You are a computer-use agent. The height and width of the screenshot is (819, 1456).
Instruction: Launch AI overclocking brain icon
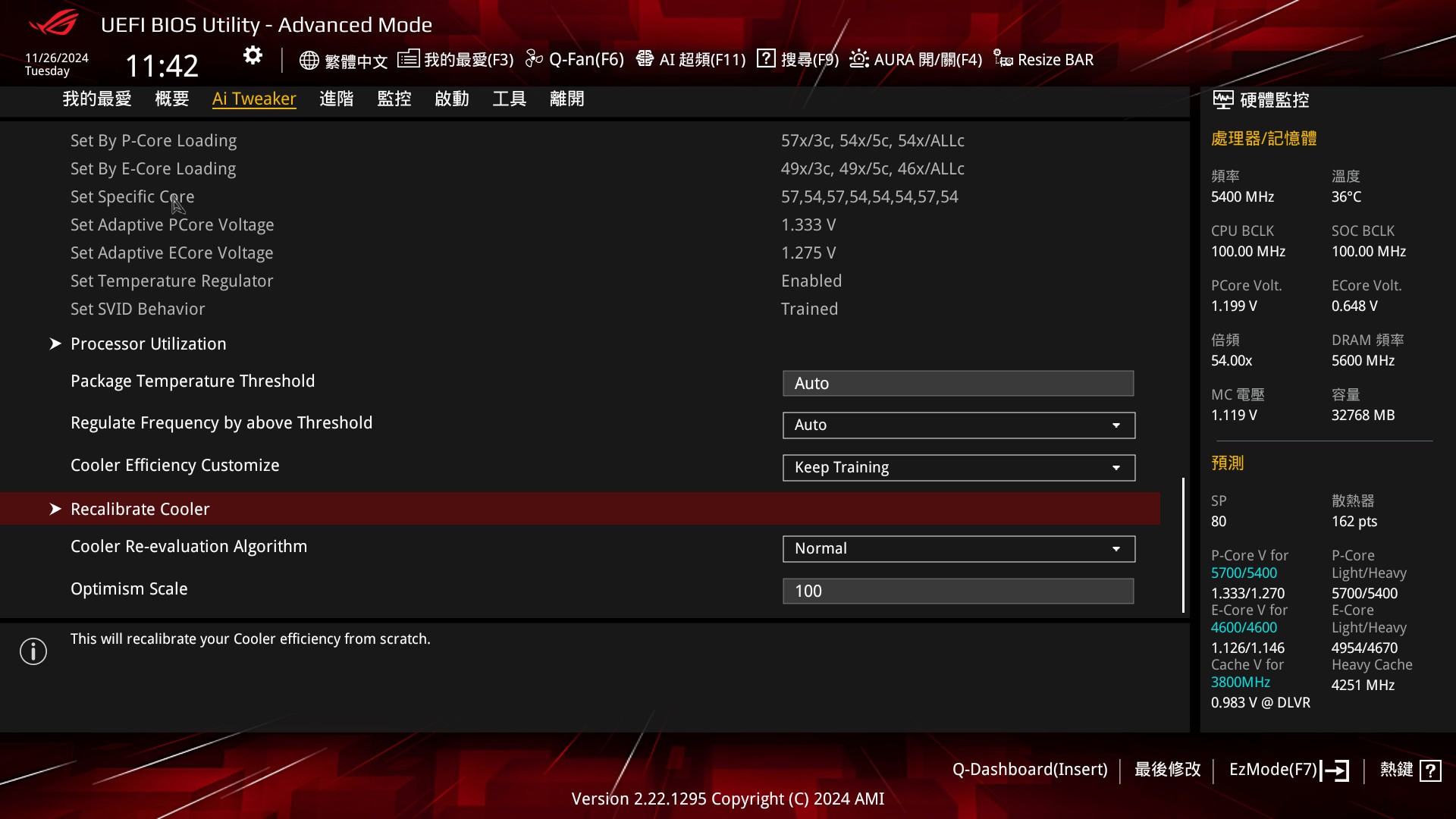click(645, 58)
